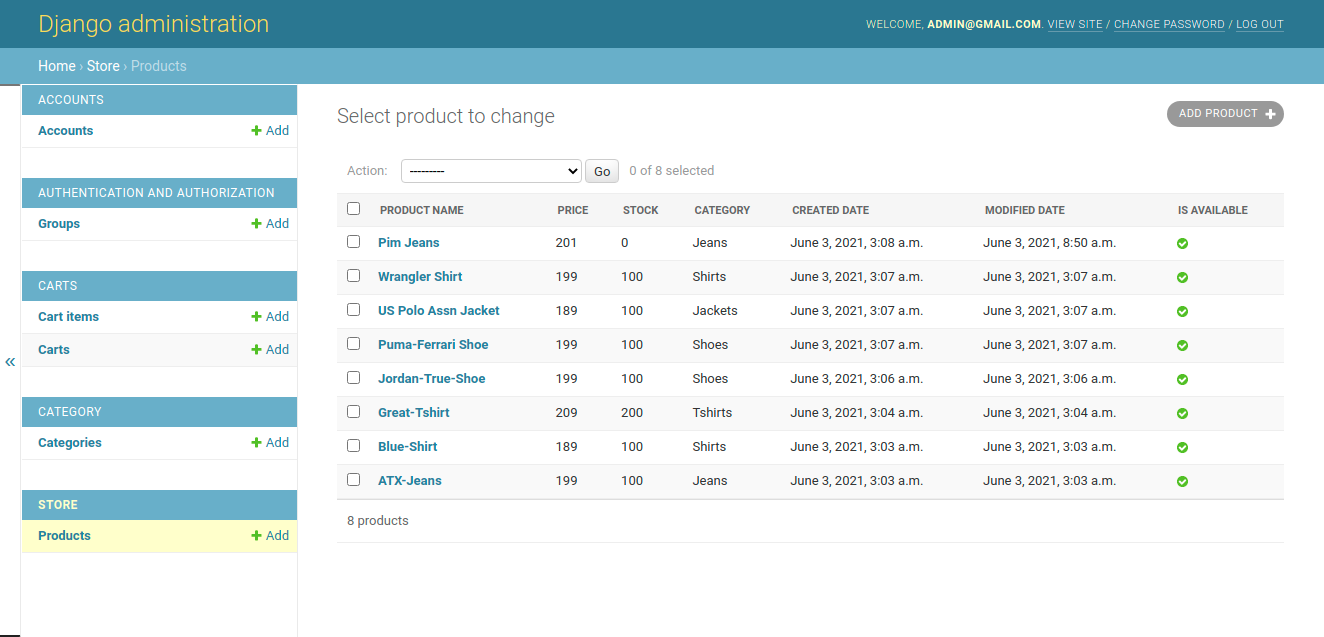The height and width of the screenshot is (637, 1324).
Task: Open the Action dropdown menu
Action: [x=491, y=171]
